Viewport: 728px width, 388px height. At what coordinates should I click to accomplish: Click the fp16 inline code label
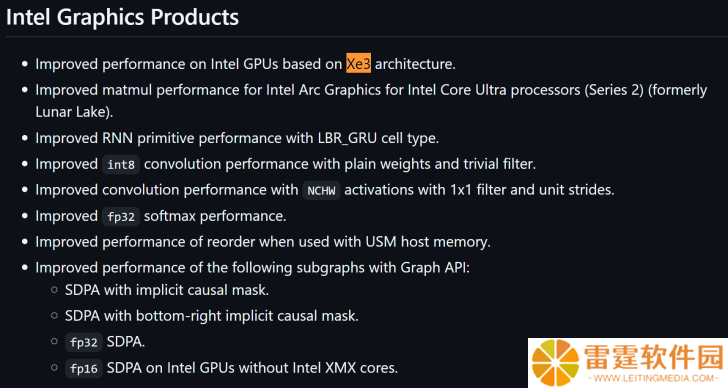point(84,369)
